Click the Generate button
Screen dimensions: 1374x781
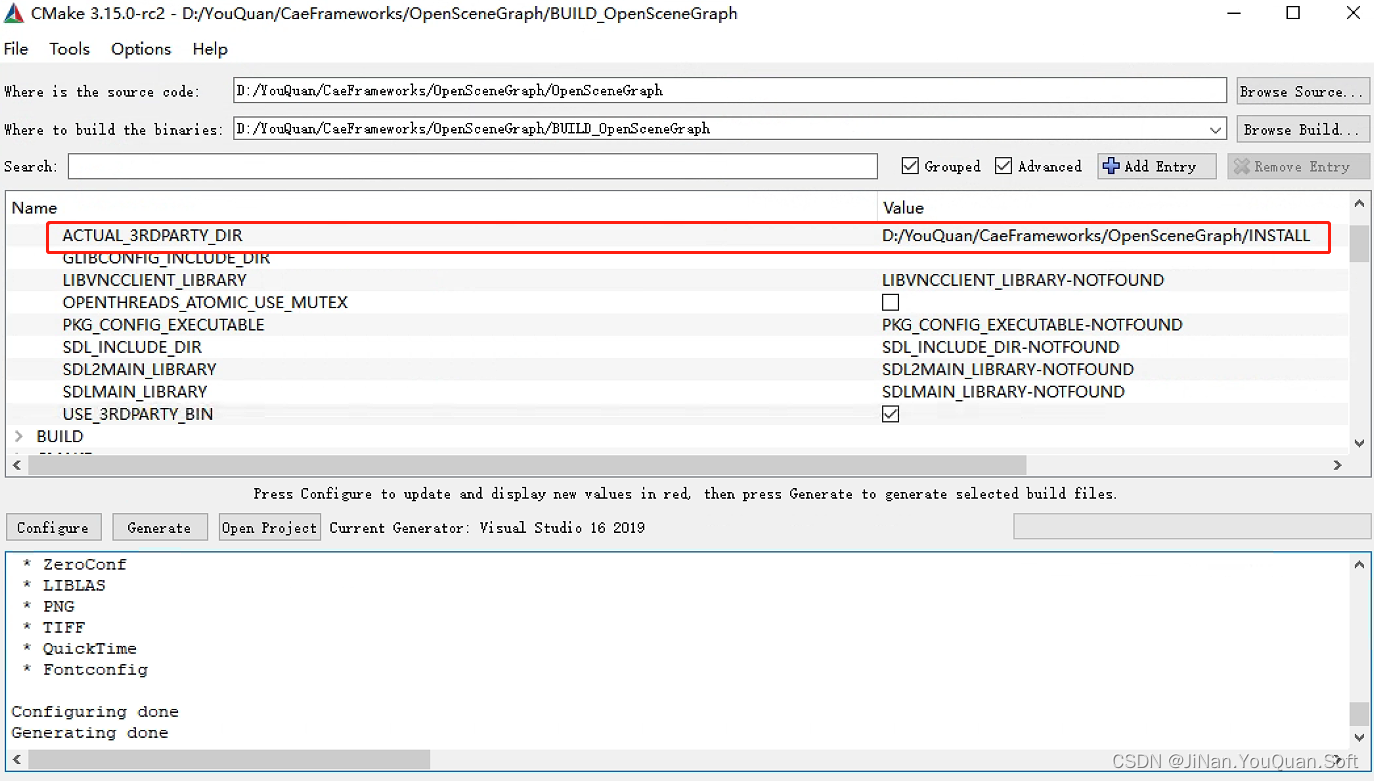pos(159,527)
